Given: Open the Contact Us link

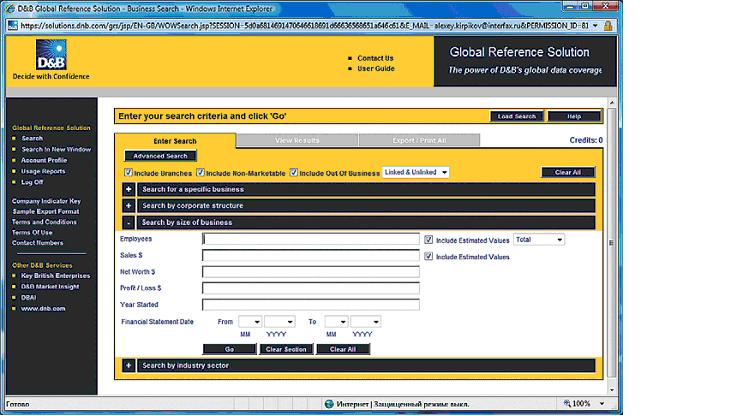Looking at the screenshot, I should coord(376,58).
